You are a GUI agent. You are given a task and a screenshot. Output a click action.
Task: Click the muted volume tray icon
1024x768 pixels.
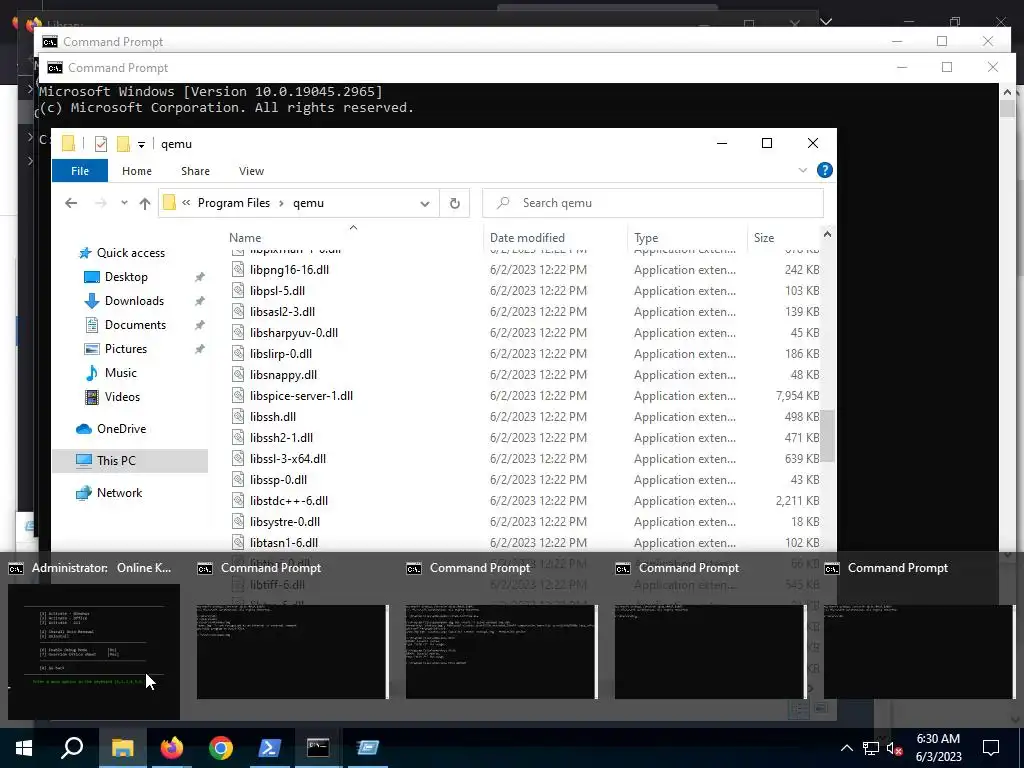point(894,748)
